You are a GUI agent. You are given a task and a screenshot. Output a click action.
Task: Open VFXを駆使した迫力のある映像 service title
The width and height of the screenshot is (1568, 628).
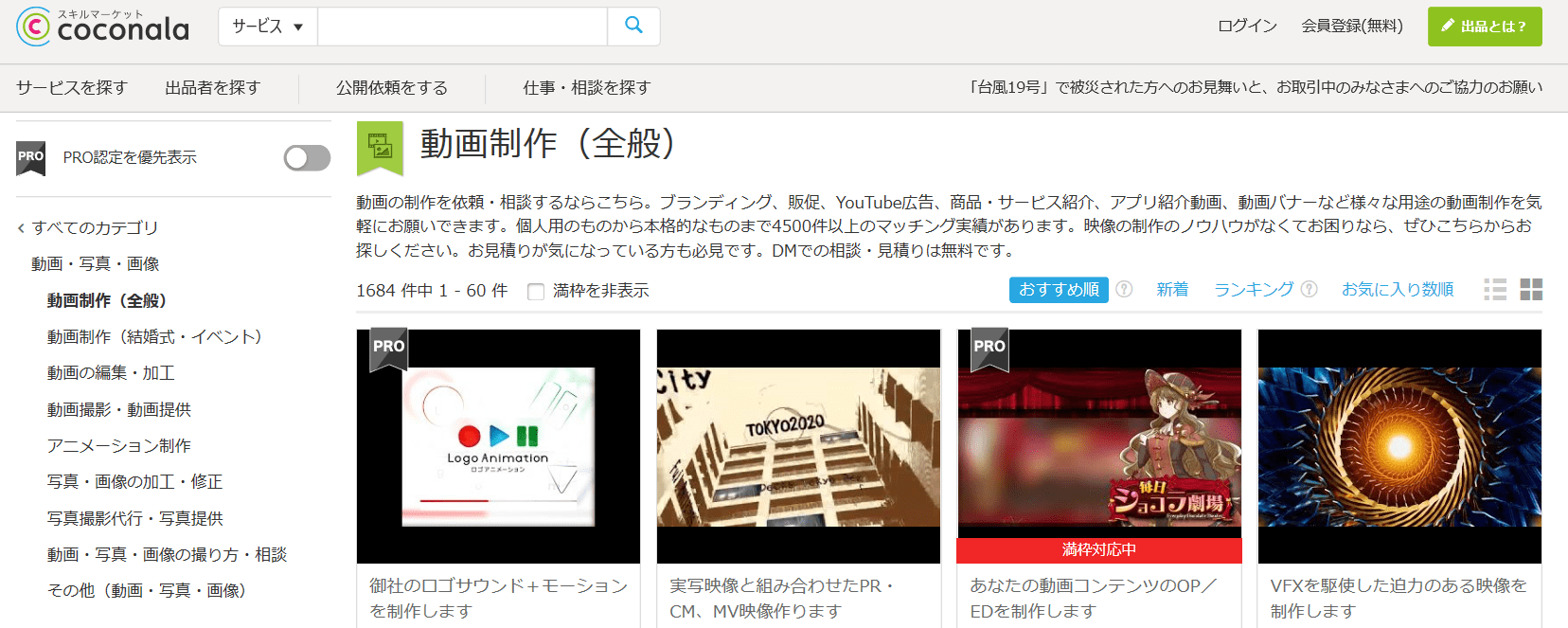(x=1399, y=599)
